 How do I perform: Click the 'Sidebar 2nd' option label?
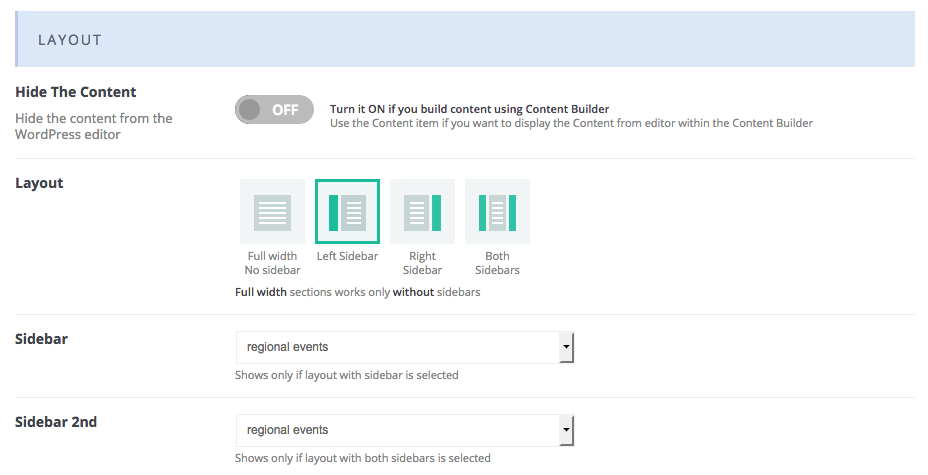56,422
